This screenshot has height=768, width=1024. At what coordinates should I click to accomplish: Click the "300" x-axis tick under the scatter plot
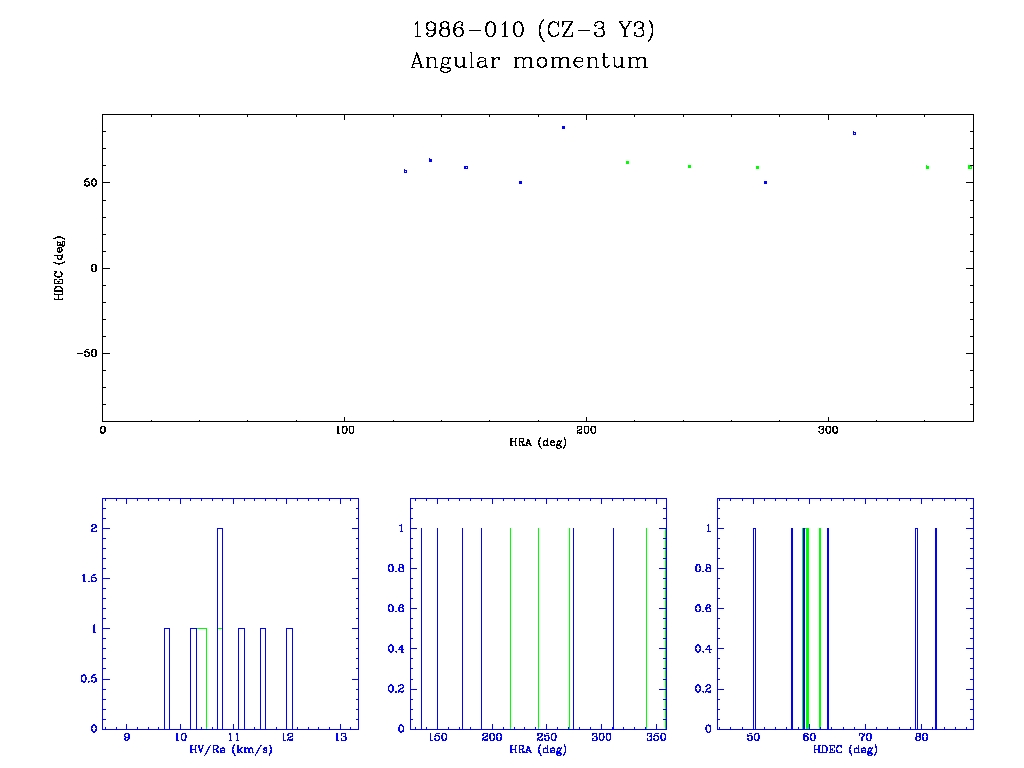pyautogui.click(x=828, y=430)
